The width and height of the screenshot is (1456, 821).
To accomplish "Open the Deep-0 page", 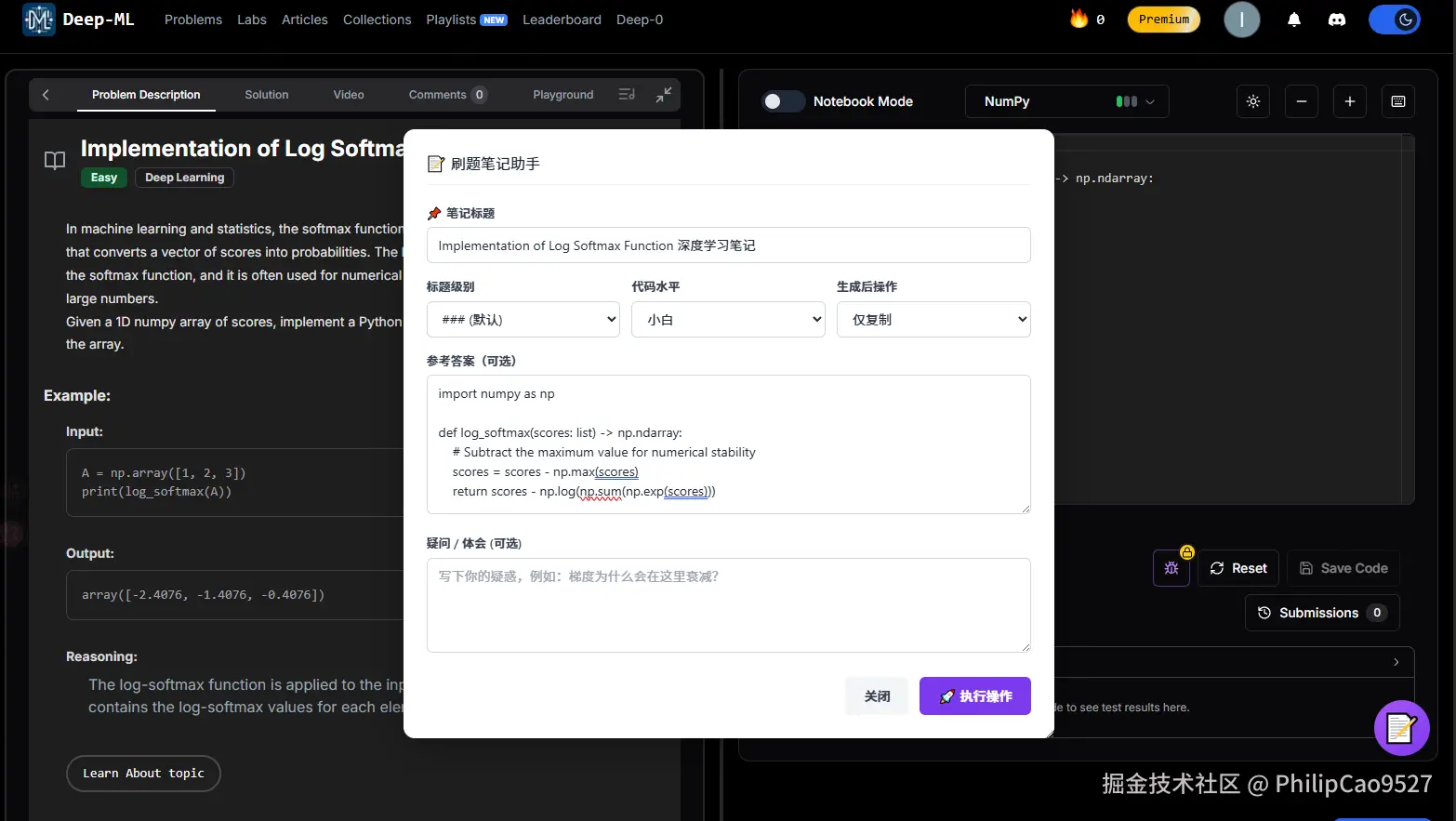I will pos(640,20).
